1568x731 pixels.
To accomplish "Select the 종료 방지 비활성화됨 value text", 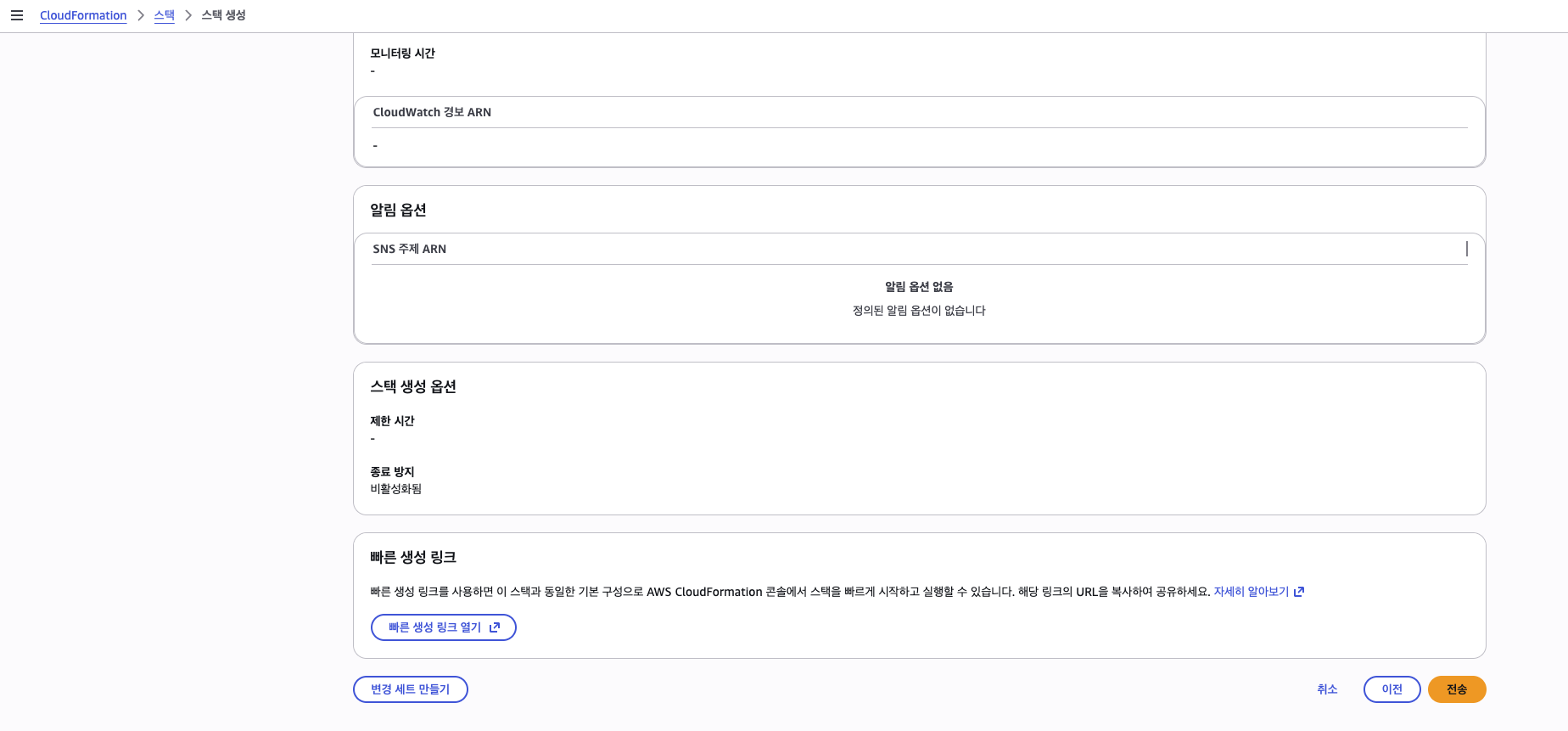I will (x=395, y=488).
